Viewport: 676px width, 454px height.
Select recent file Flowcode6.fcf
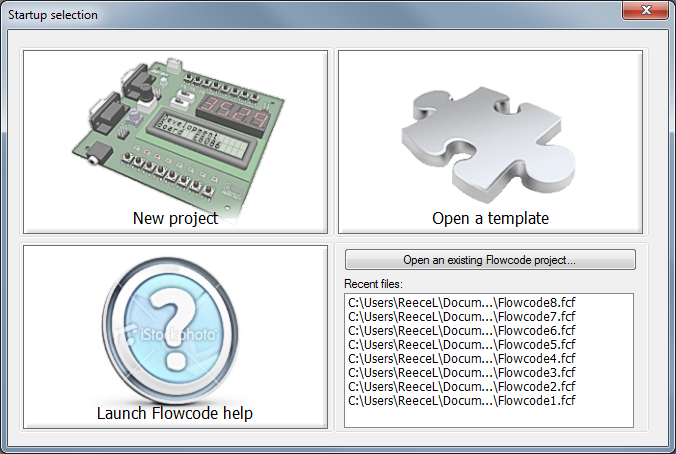[462, 331]
